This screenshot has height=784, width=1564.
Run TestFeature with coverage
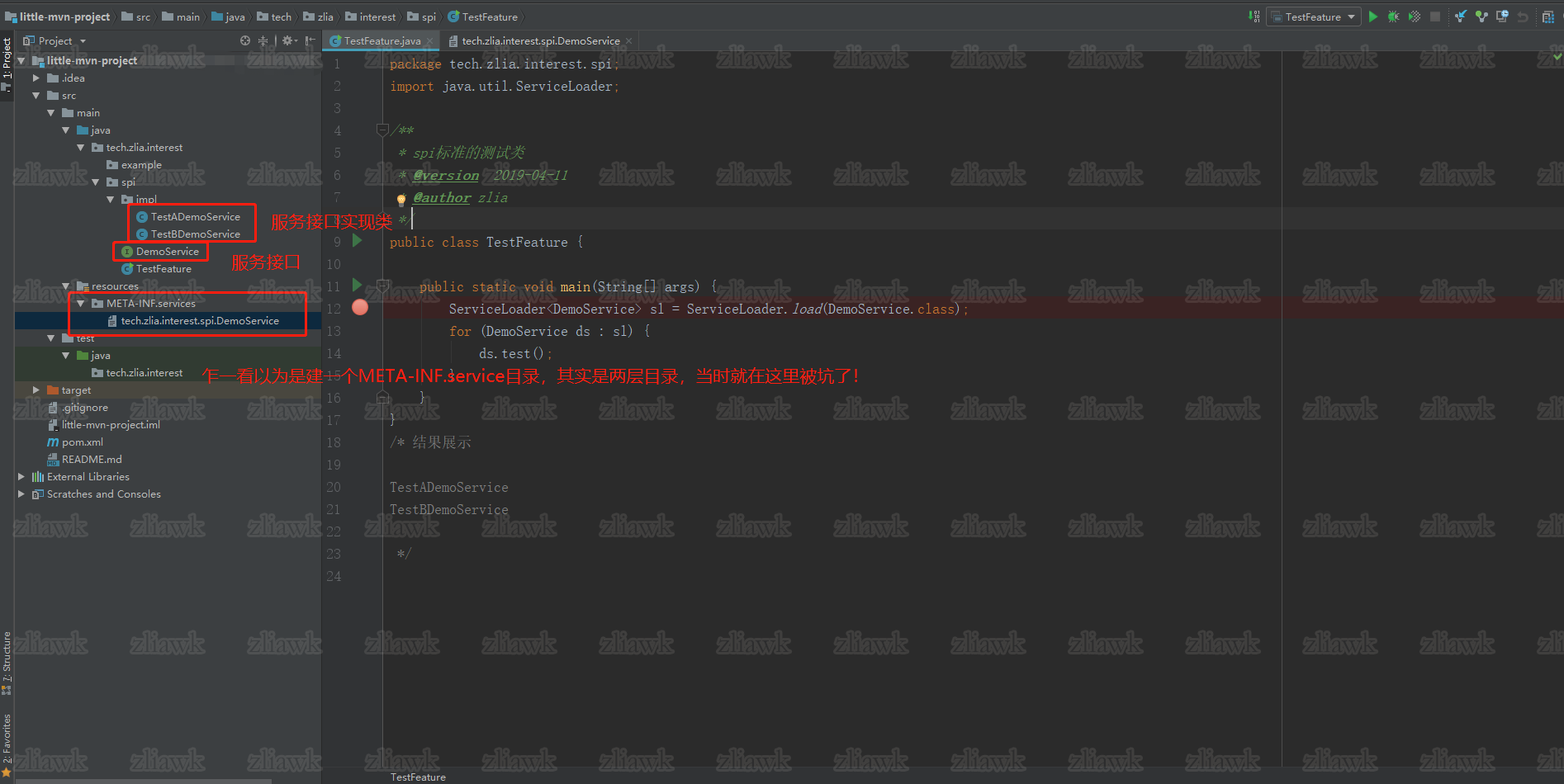tap(1414, 17)
